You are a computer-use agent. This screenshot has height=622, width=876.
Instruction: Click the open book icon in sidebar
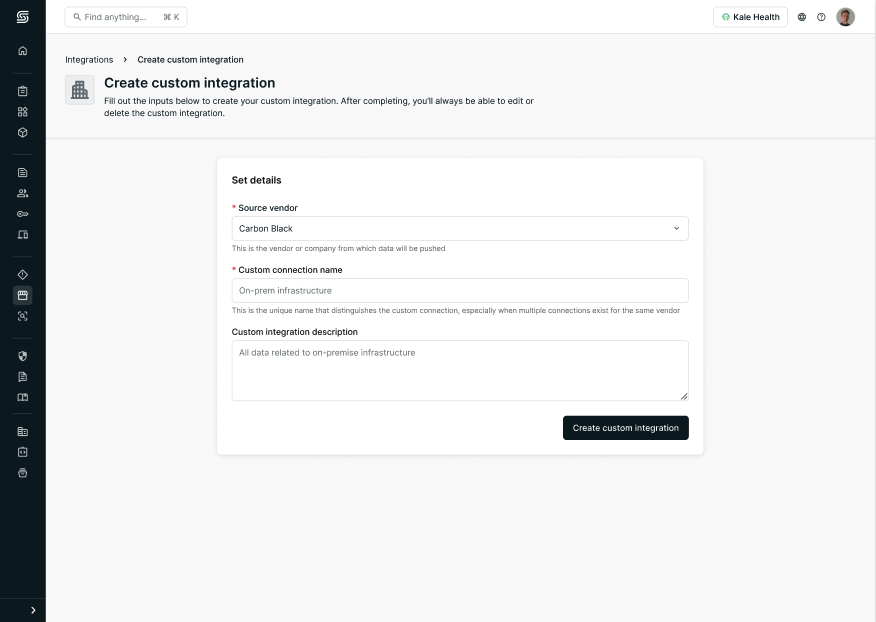point(22,397)
